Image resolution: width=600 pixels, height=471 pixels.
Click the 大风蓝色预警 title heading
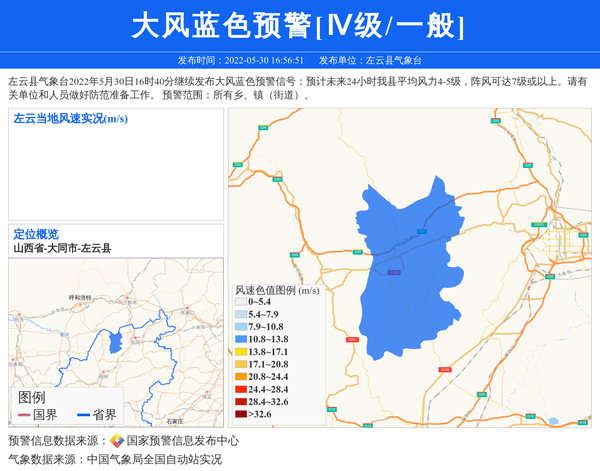tap(298, 26)
